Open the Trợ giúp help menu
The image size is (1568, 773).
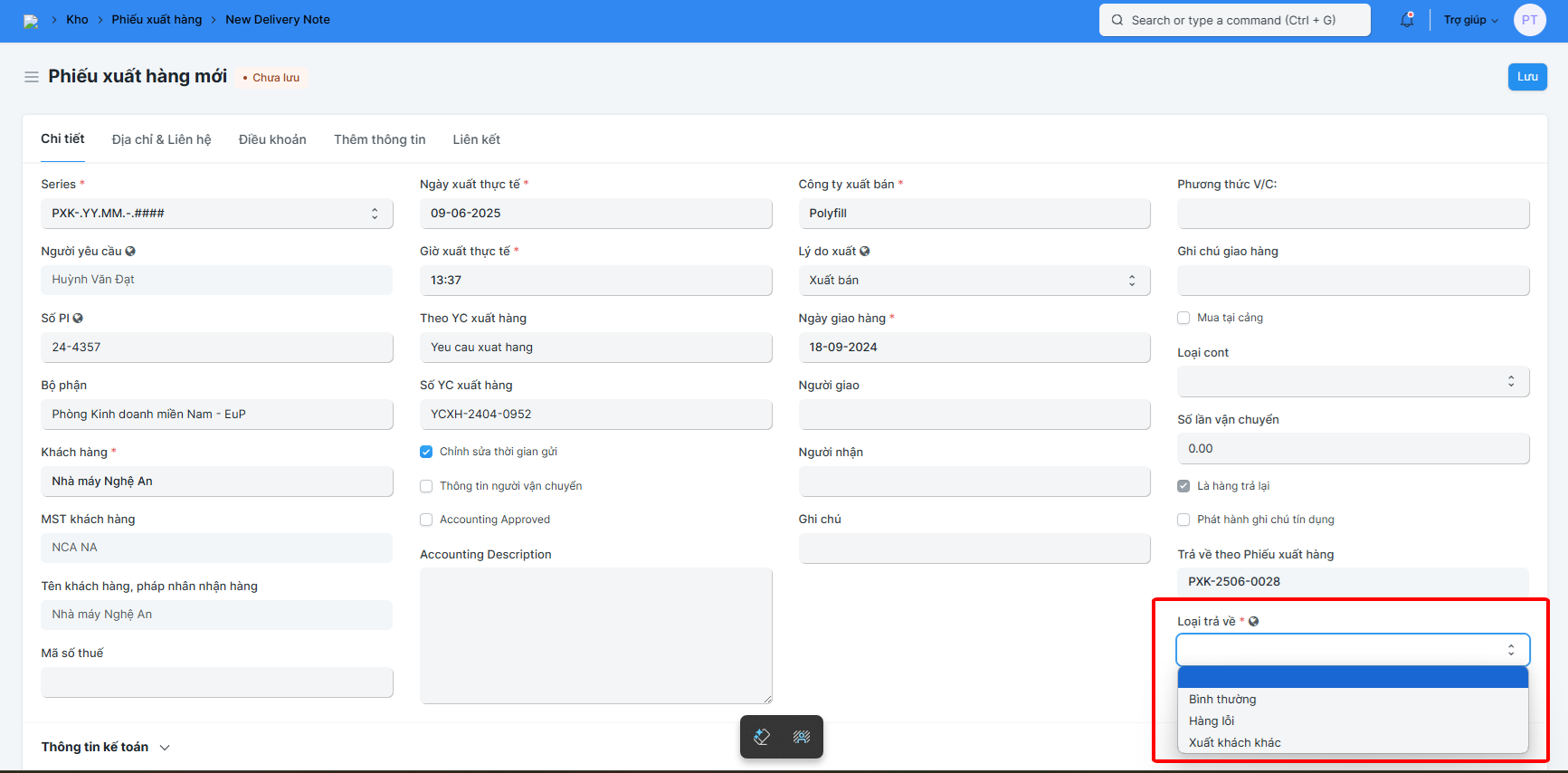pyautogui.click(x=1470, y=20)
